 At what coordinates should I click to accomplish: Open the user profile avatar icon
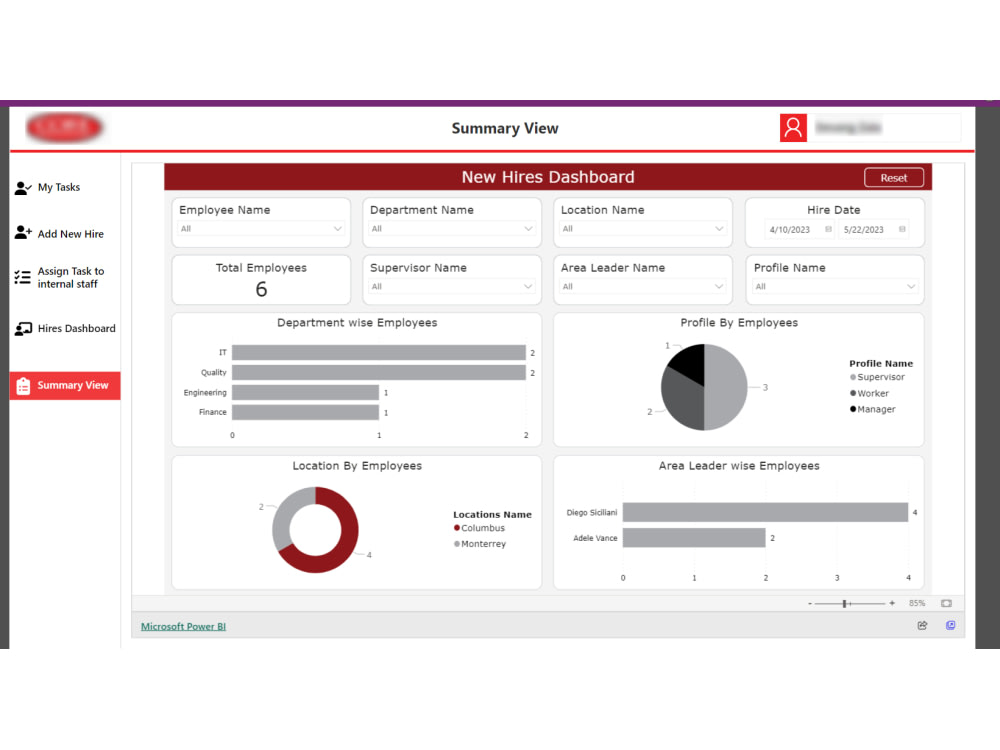coord(793,128)
